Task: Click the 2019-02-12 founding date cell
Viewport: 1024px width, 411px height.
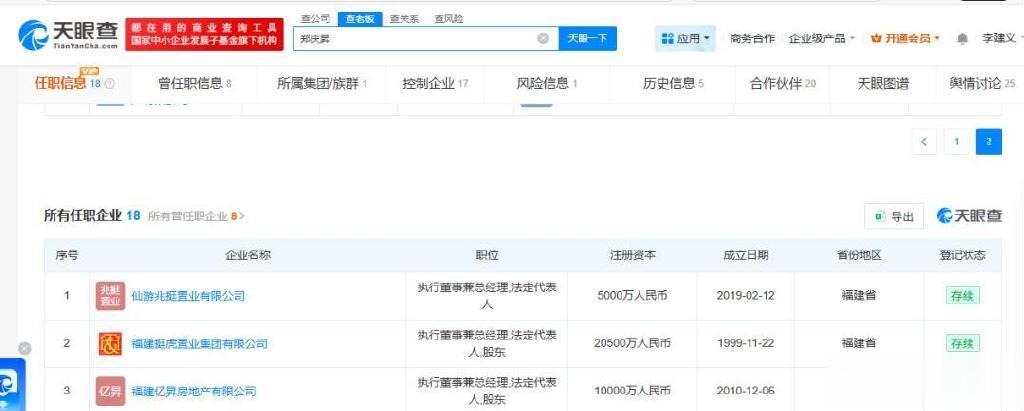Action: pos(745,296)
